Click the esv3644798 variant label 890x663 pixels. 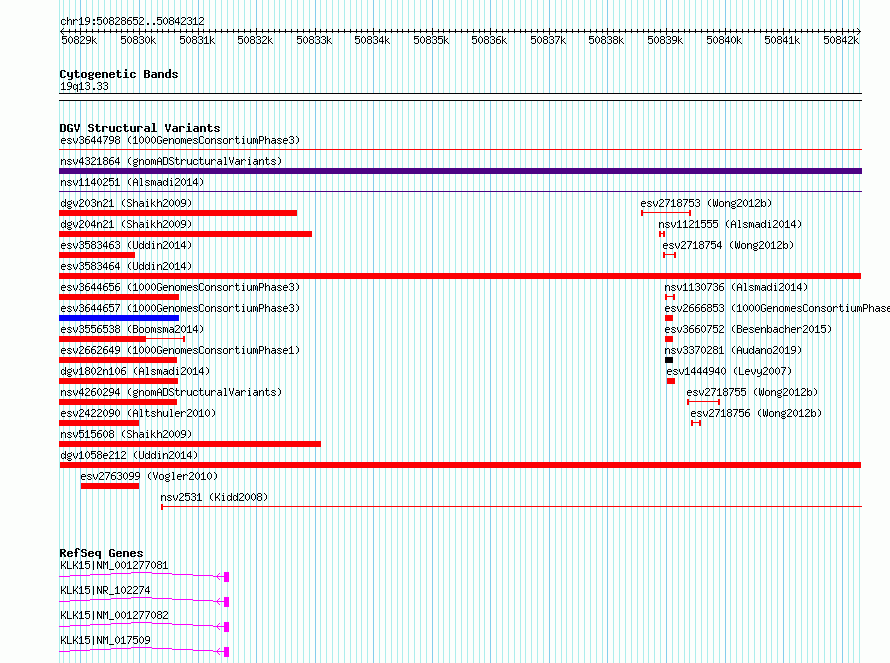[179, 140]
